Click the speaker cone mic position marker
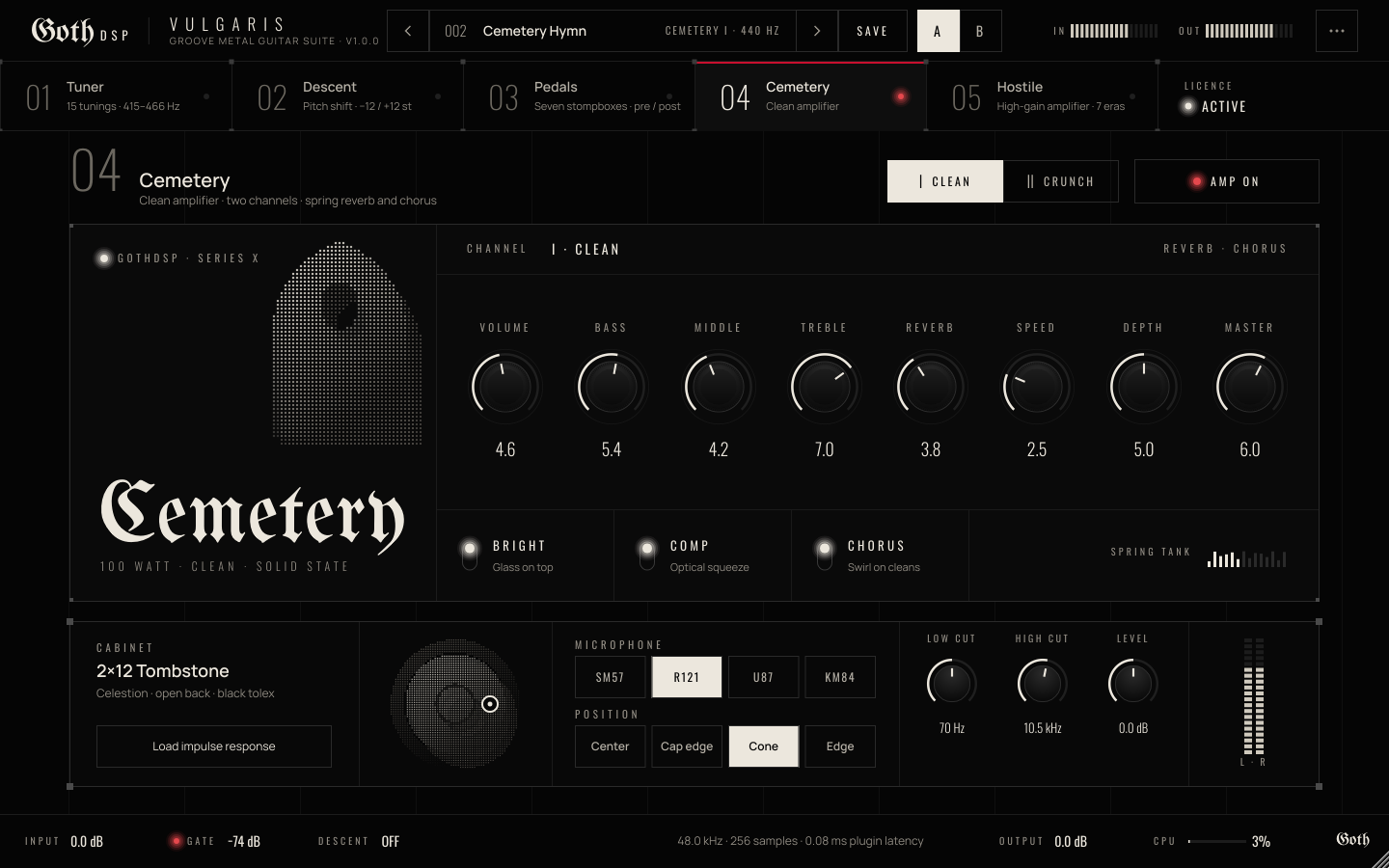The image size is (1389, 868). tap(490, 704)
